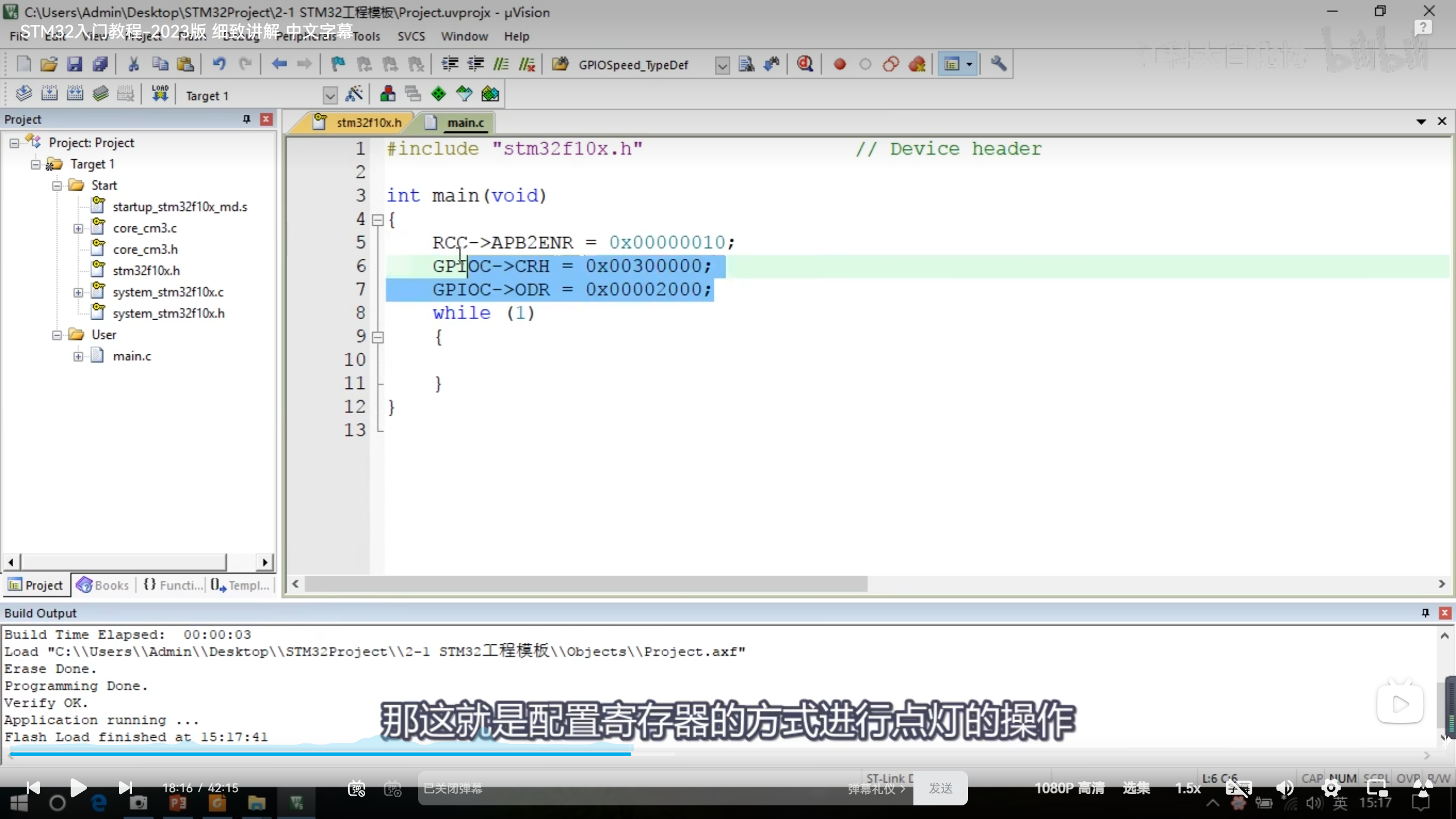Click Manage Run-Time Environment green diamond icon
This screenshot has width=1456, height=819.
click(439, 94)
